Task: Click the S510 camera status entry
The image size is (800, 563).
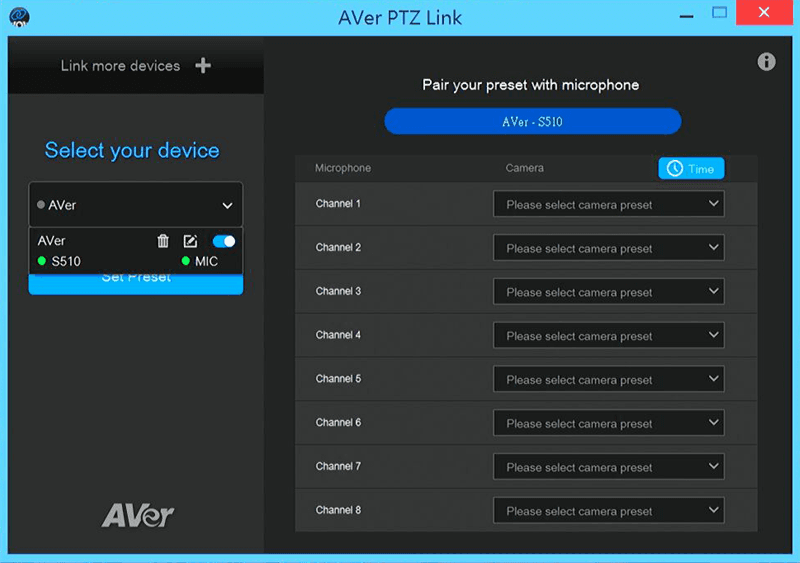Action: click(x=59, y=261)
